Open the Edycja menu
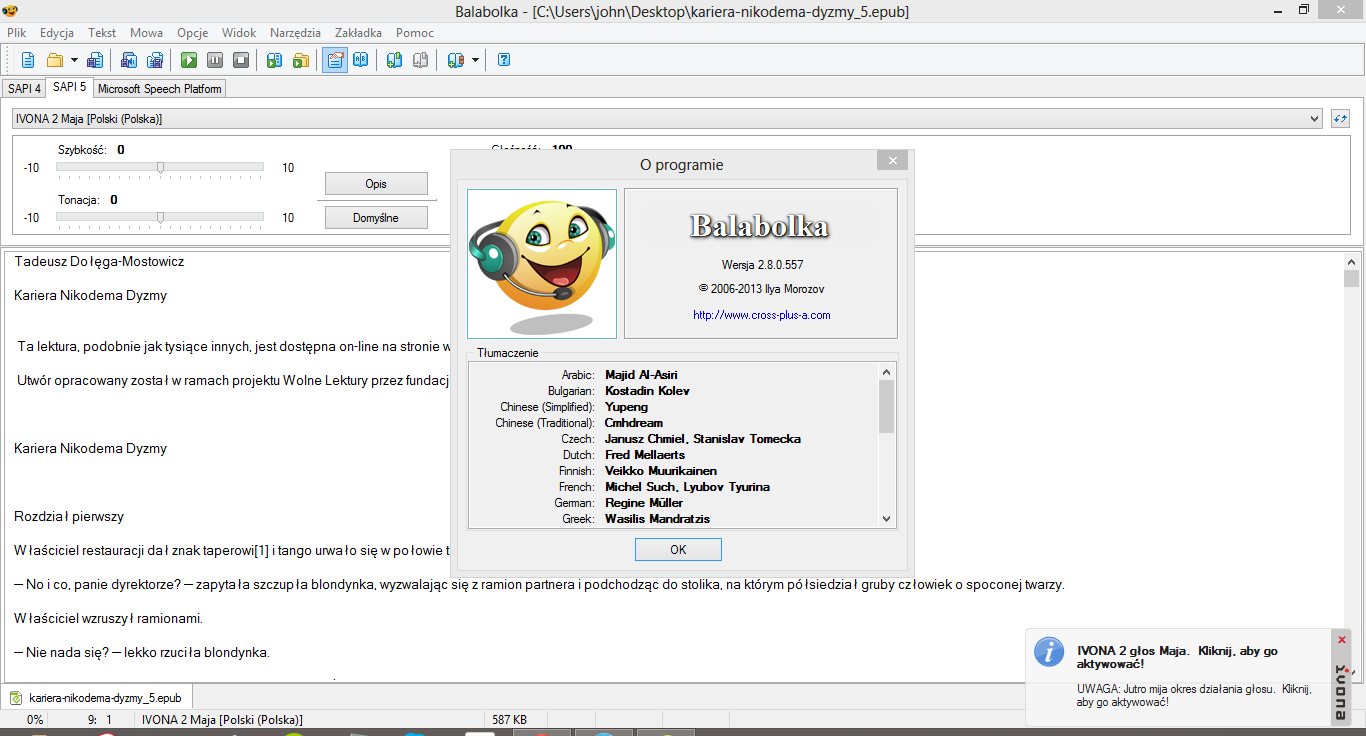 57,32
